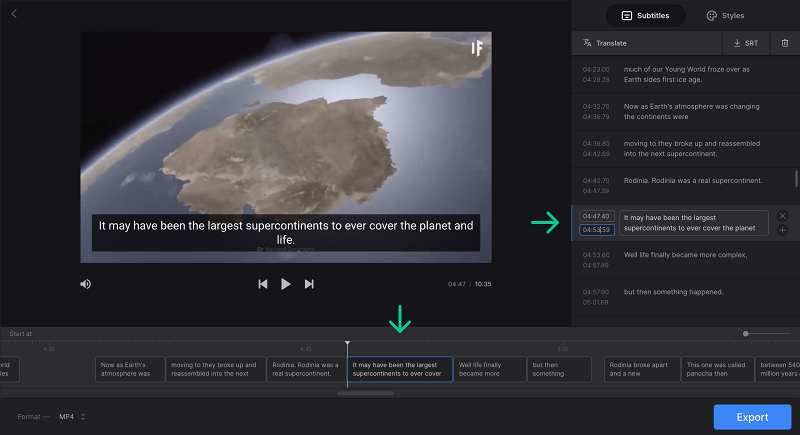Select timeline clip 'Rodinia broke apart and a new'
Screen dimensions: 800x435
[642, 369]
